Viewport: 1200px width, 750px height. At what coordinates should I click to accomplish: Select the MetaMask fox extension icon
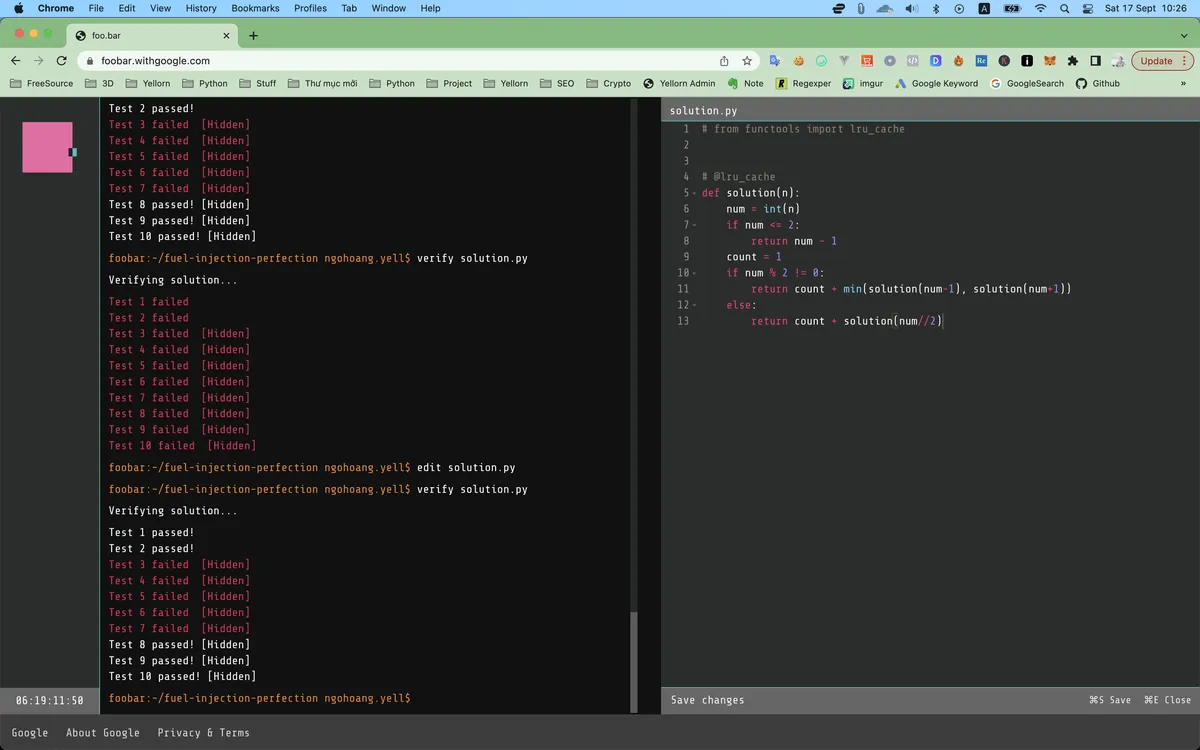click(x=1052, y=60)
